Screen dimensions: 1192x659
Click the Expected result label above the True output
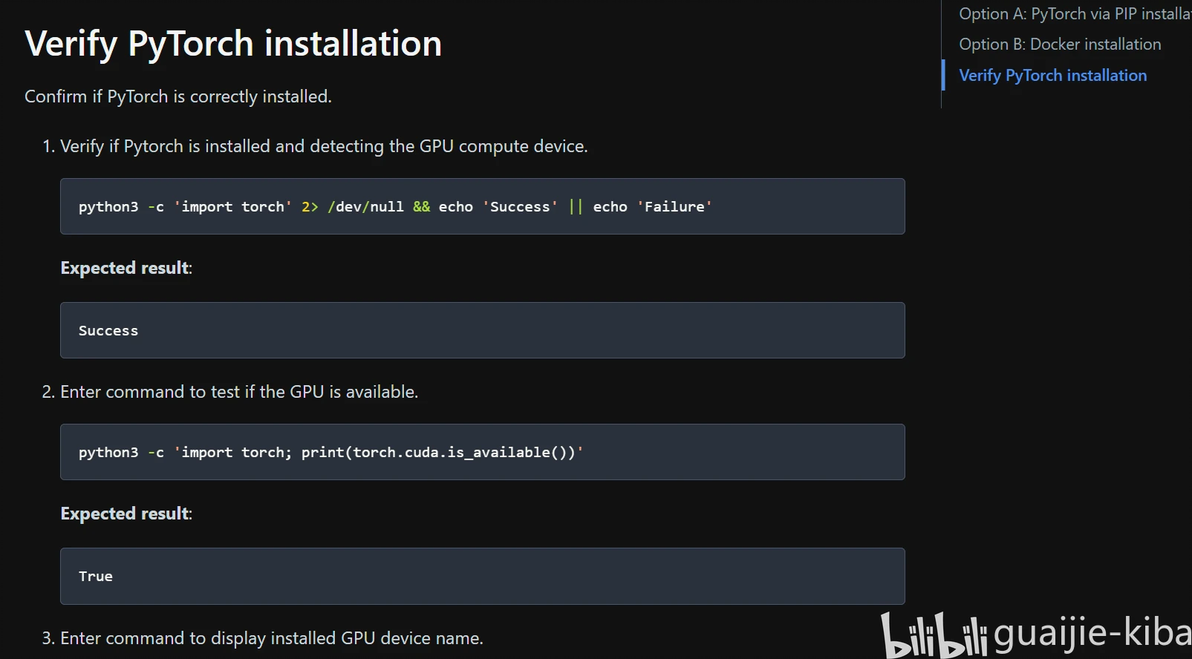[126, 514]
